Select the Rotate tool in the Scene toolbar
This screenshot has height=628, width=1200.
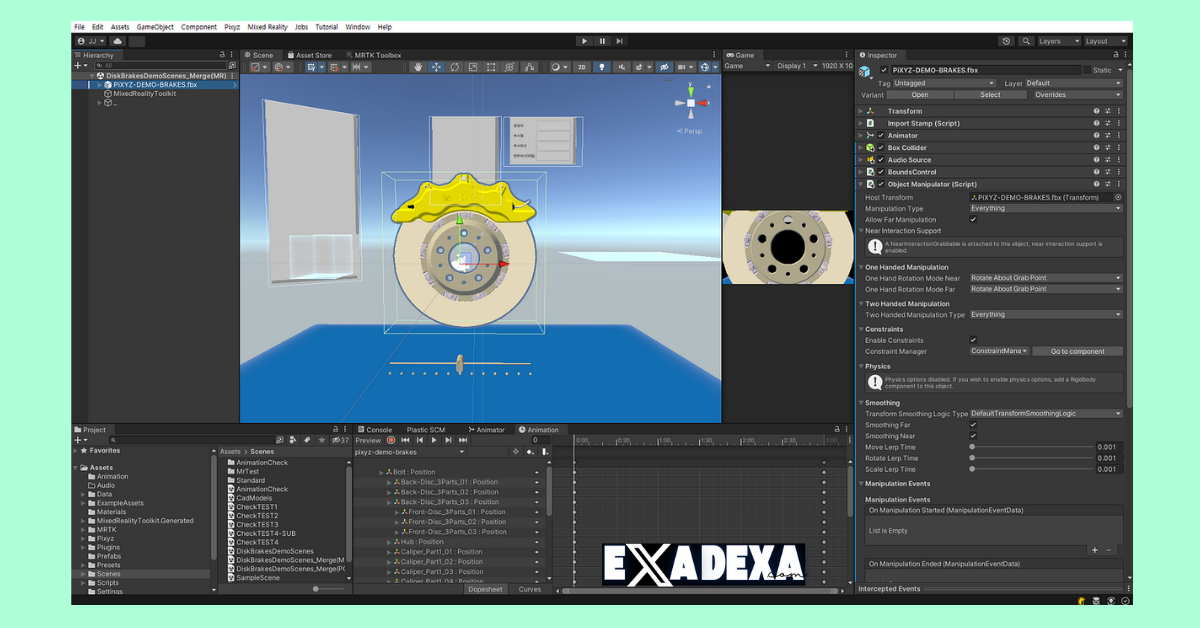(x=455, y=66)
